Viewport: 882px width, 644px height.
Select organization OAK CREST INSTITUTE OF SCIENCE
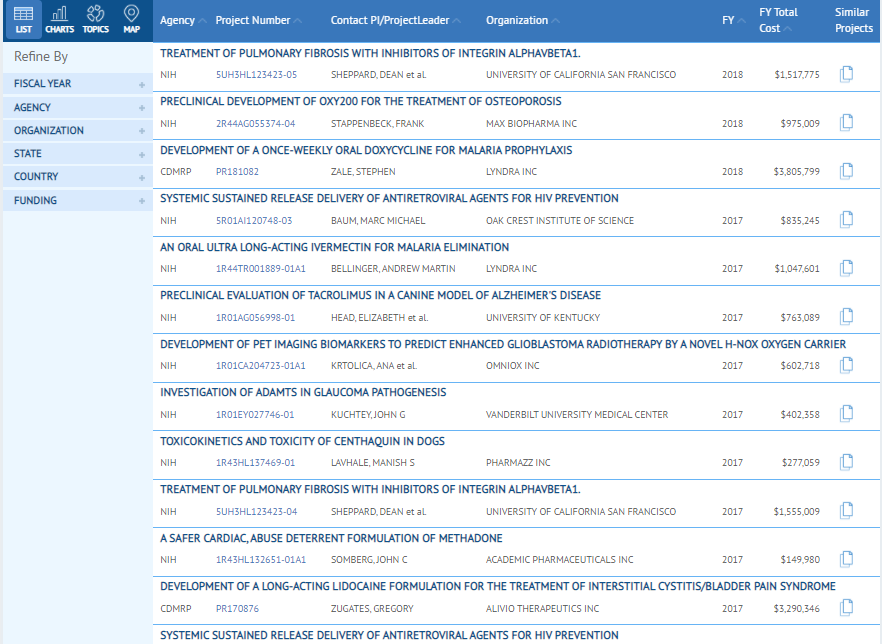[560, 220]
